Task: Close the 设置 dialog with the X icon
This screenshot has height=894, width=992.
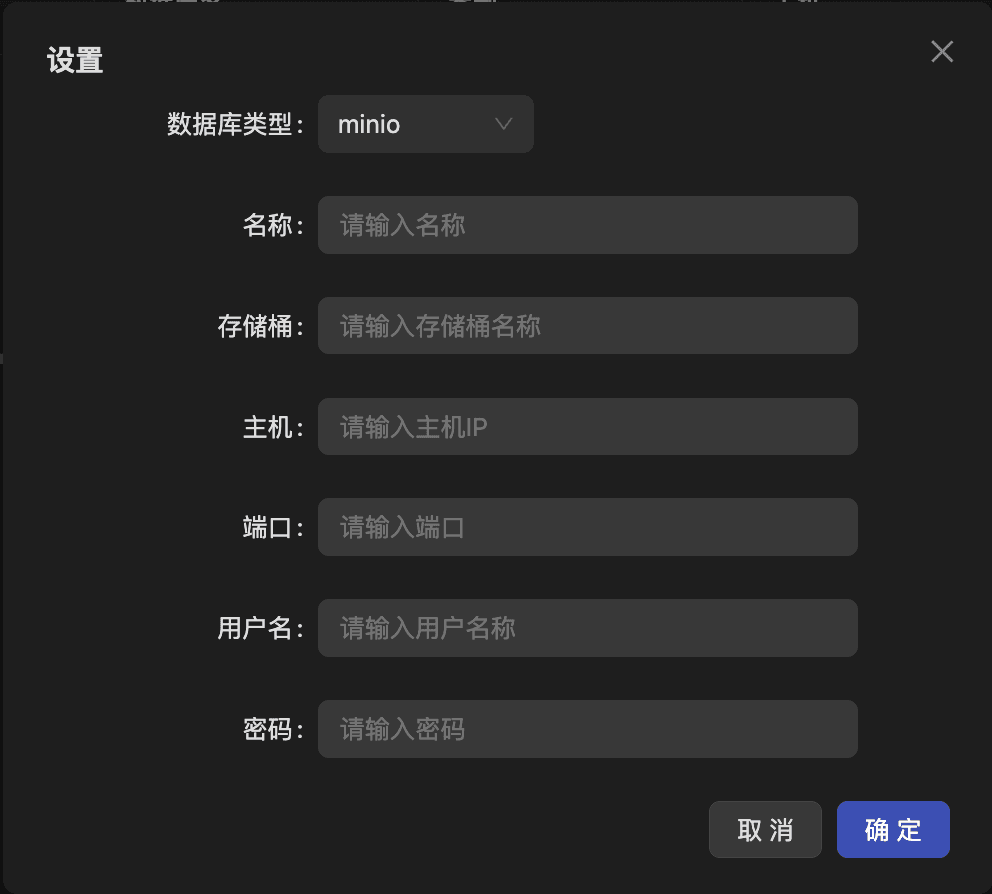Action: coord(942,52)
